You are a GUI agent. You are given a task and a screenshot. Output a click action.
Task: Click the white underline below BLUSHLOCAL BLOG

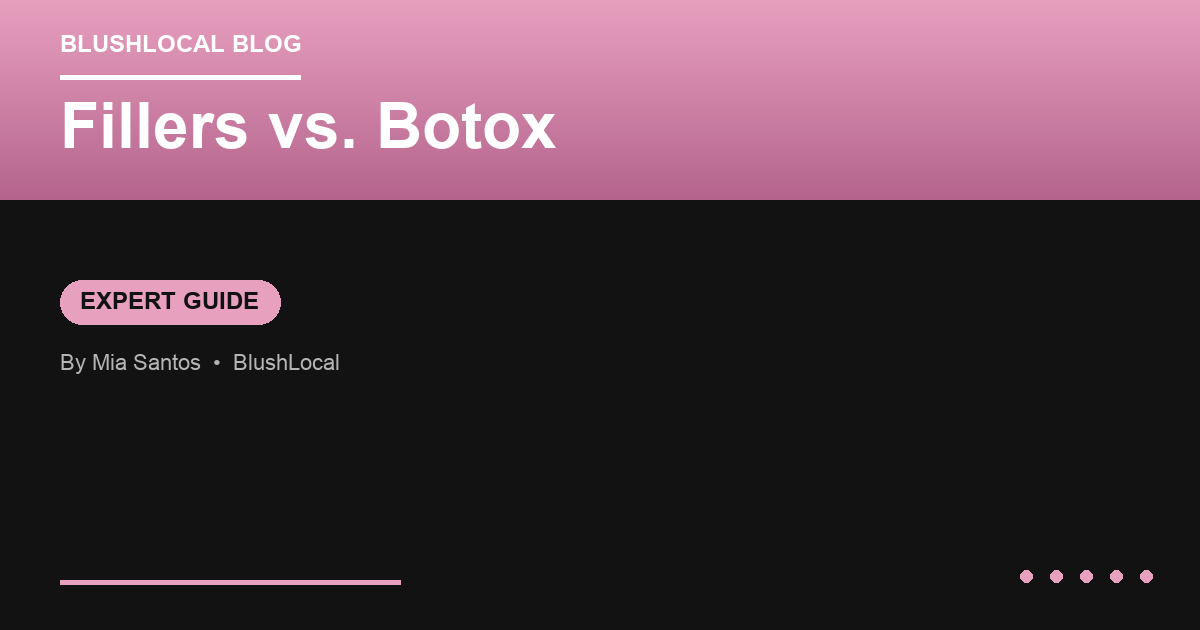(180, 77)
